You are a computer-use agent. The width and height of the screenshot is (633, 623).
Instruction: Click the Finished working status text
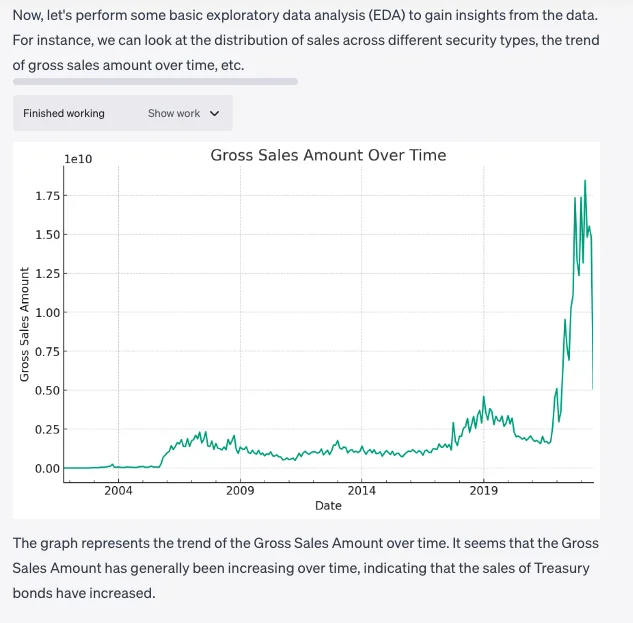[x=64, y=114]
